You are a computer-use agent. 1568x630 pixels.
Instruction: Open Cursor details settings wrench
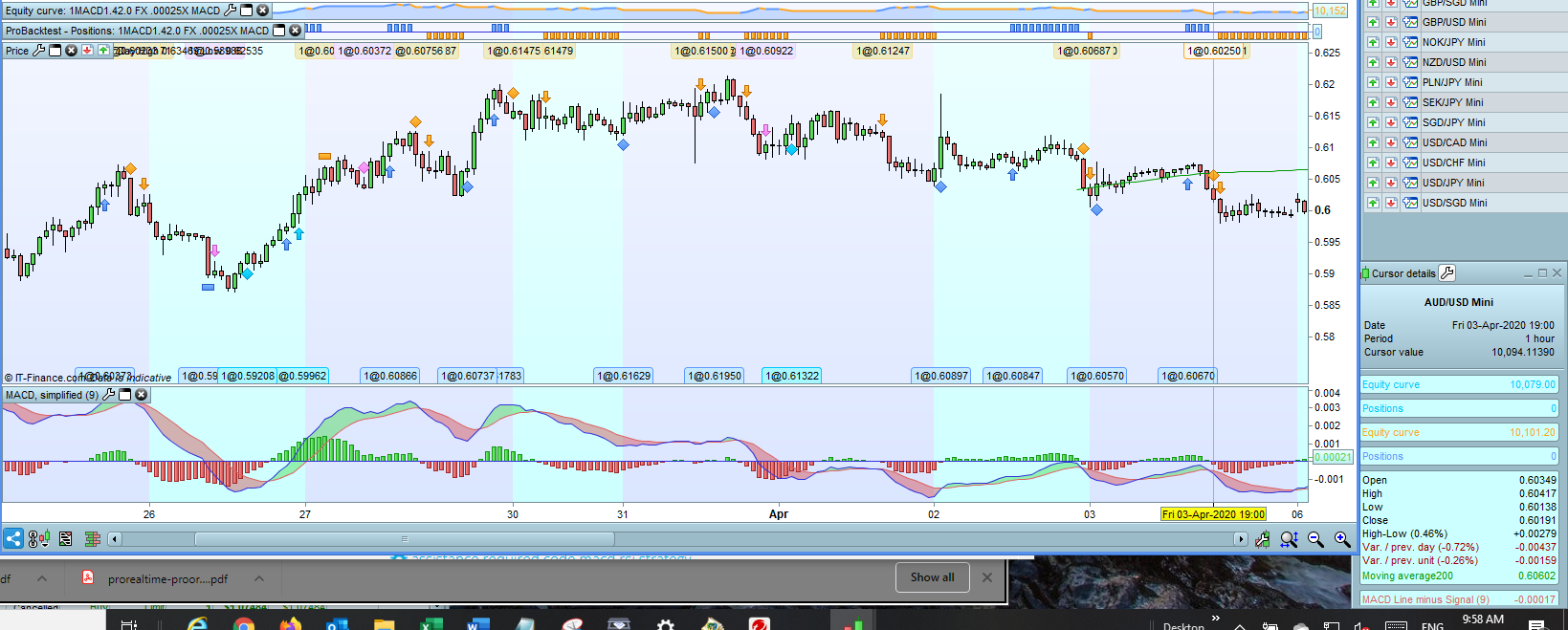pos(1447,273)
